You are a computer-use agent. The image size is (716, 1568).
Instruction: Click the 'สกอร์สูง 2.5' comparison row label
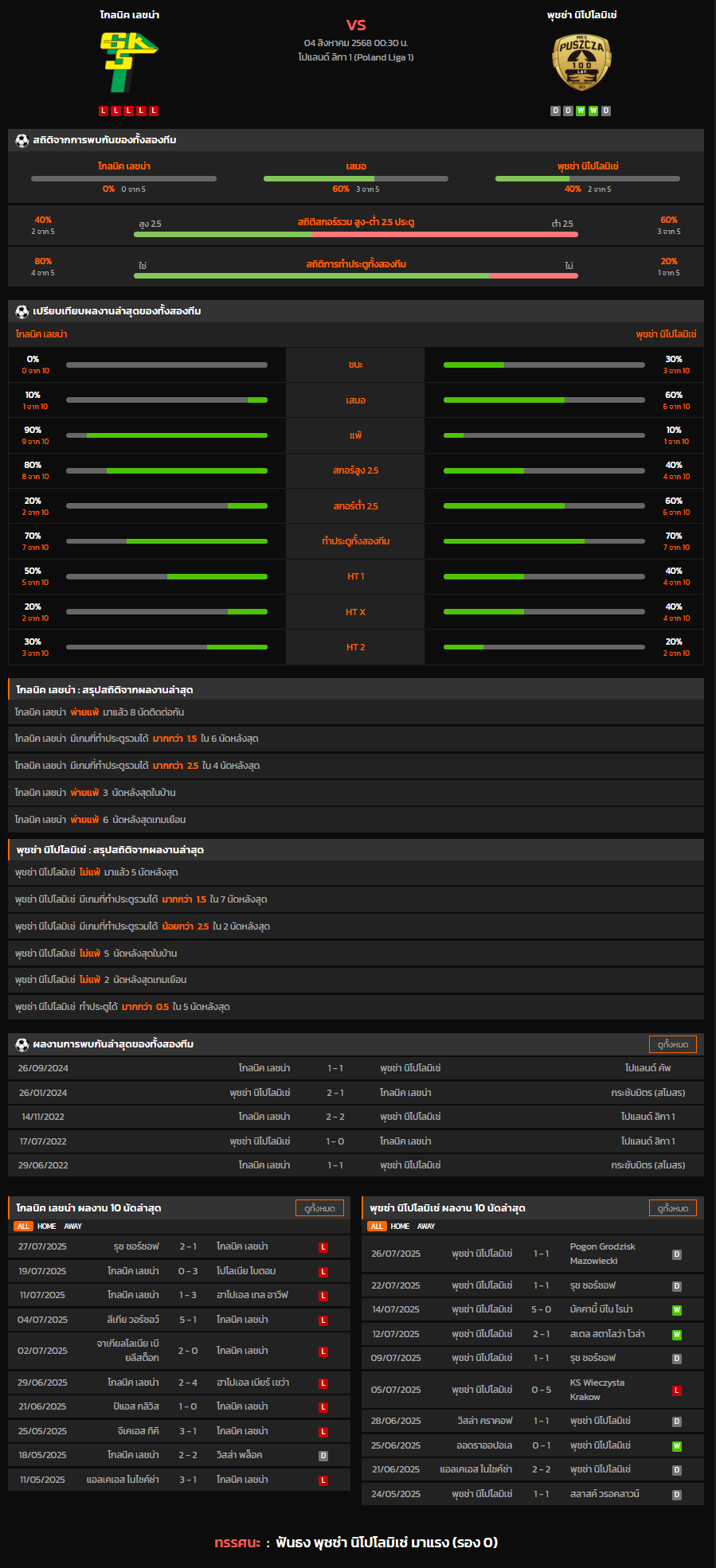tap(355, 470)
